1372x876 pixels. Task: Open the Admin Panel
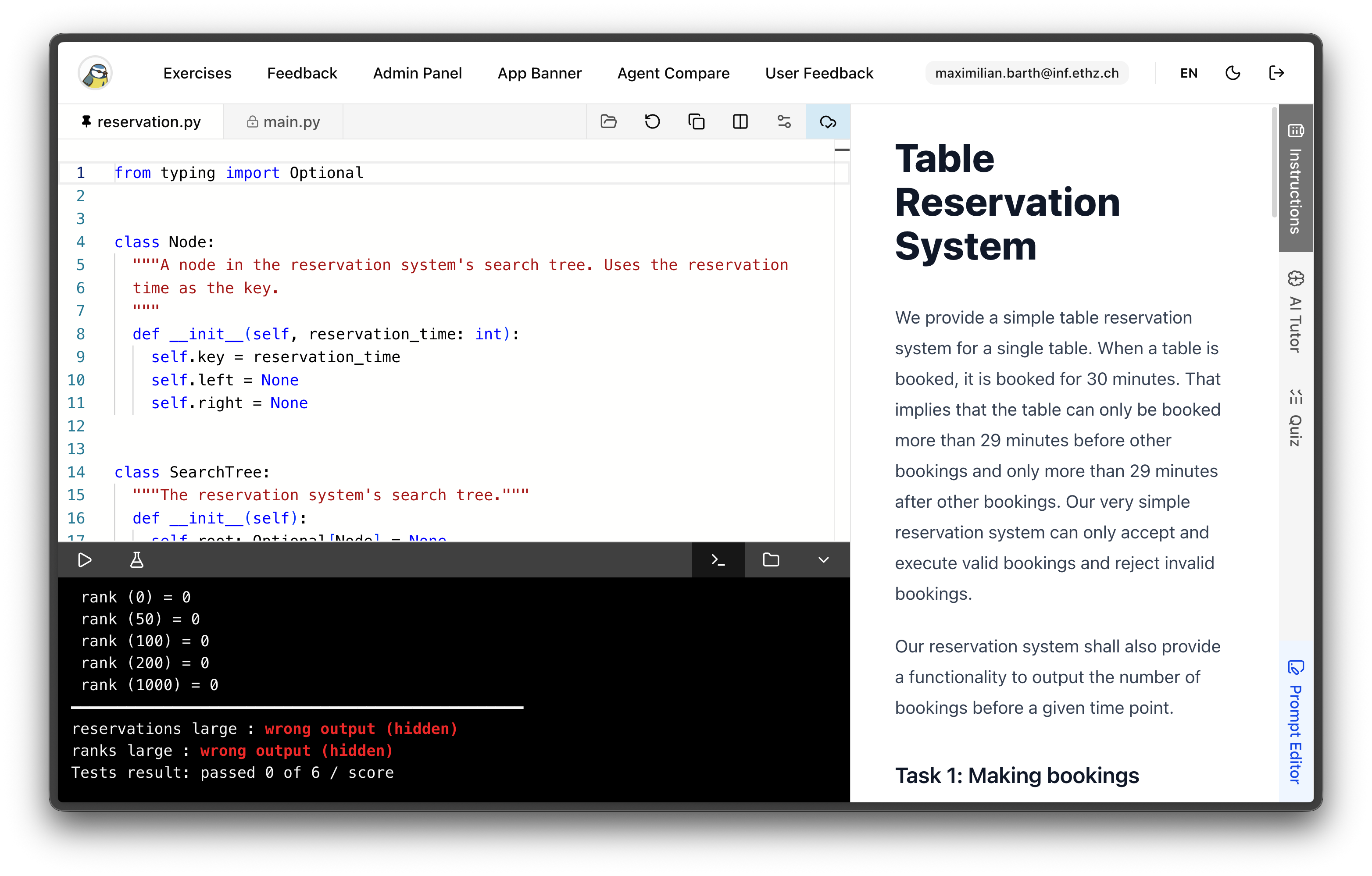(417, 73)
